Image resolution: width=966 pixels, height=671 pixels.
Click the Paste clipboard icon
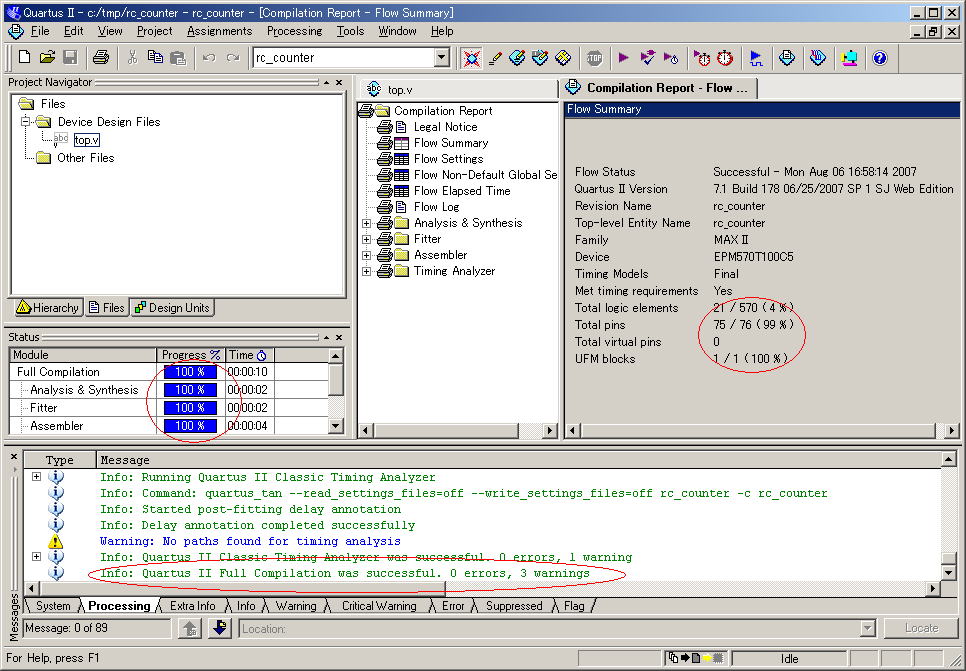point(178,57)
